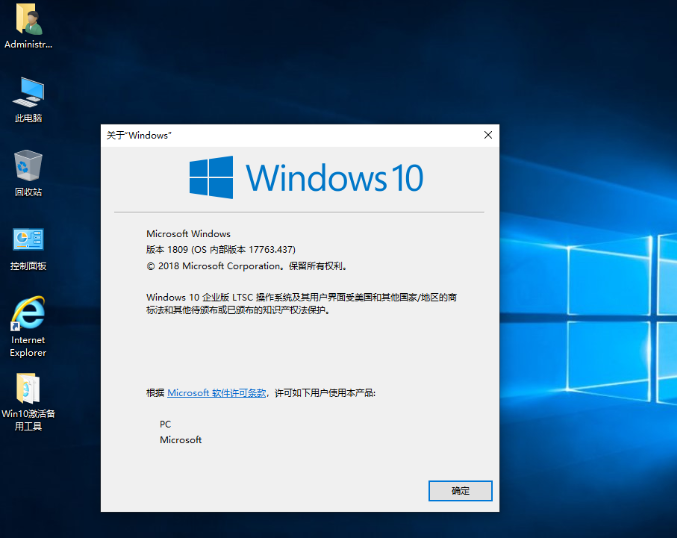The width and height of the screenshot is (677, 538).
Task: Close the 关于"Windows" dialog
Action: (488, 135)
